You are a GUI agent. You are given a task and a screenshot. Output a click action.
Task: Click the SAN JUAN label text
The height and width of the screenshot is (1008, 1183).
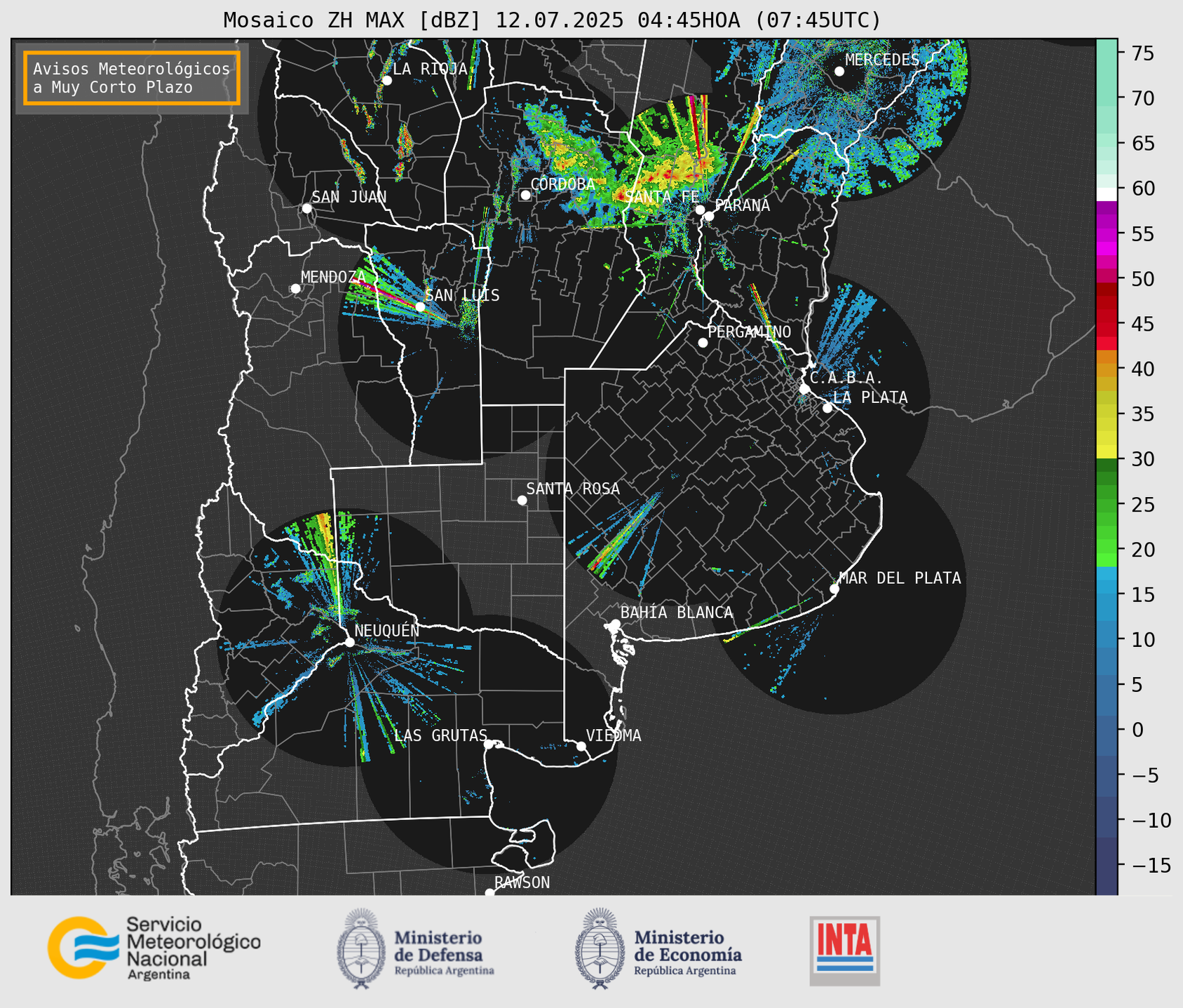pos(349,197)
